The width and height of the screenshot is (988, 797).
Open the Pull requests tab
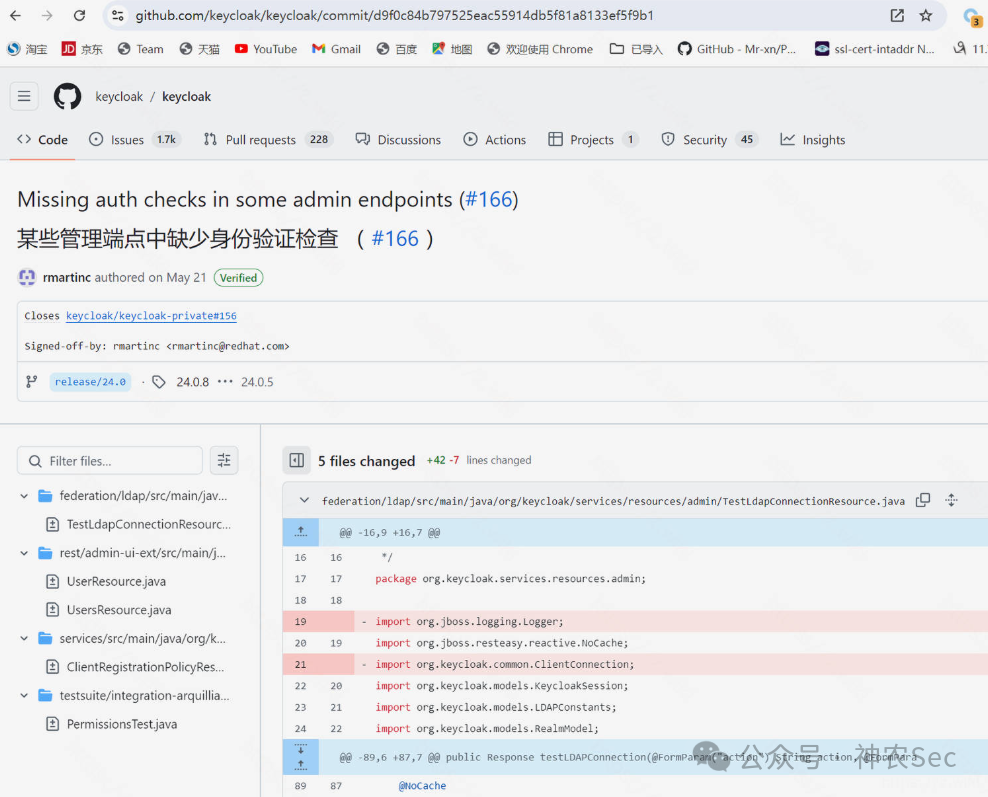[x=268, y=140]
